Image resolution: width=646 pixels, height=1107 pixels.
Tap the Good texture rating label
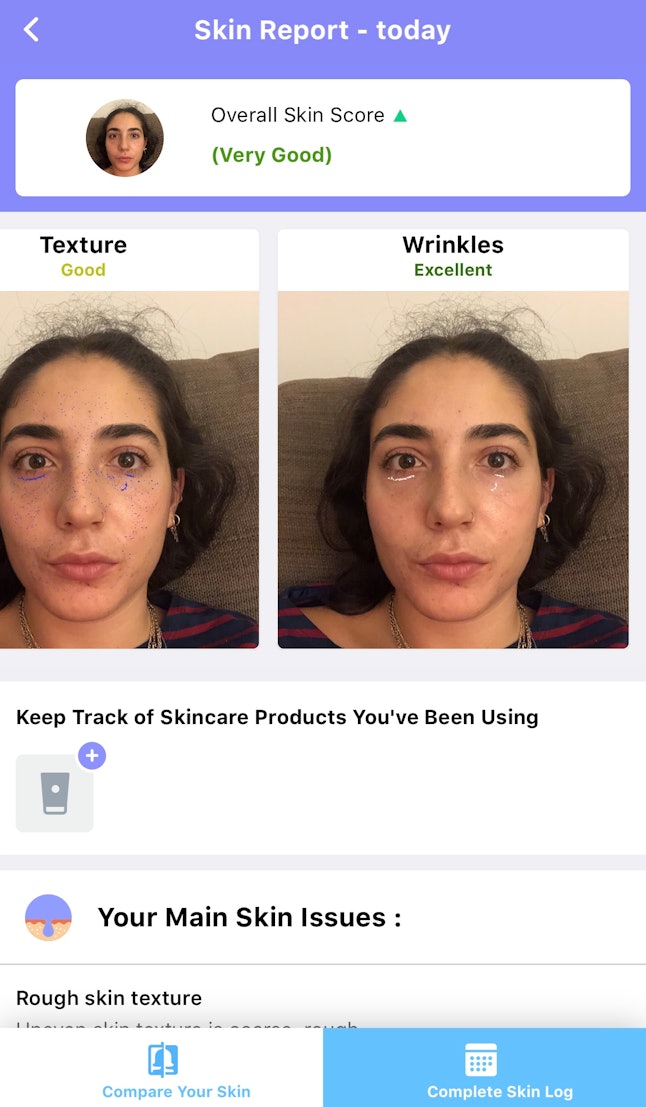(83, 270)
